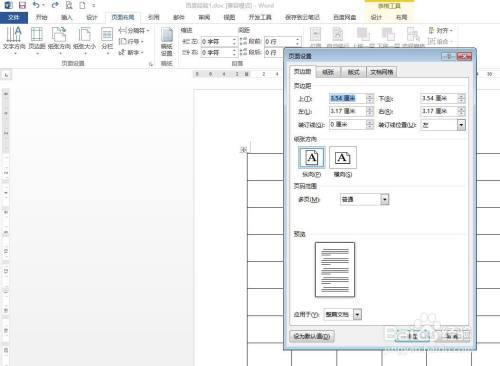This screenshot has height=366, width=500.
Task: Switch to the 开始 home tab
Action: pyautogui.click(x=42, y=17)
